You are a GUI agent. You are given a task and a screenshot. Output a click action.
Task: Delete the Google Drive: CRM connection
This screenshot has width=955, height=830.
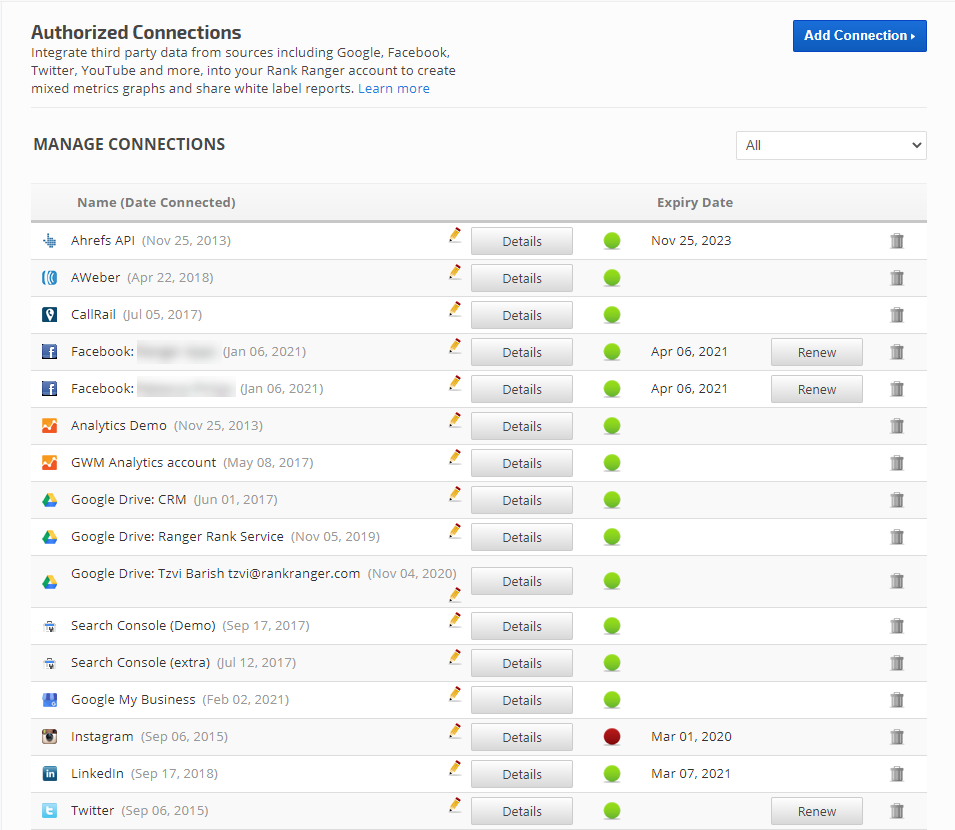897,500
